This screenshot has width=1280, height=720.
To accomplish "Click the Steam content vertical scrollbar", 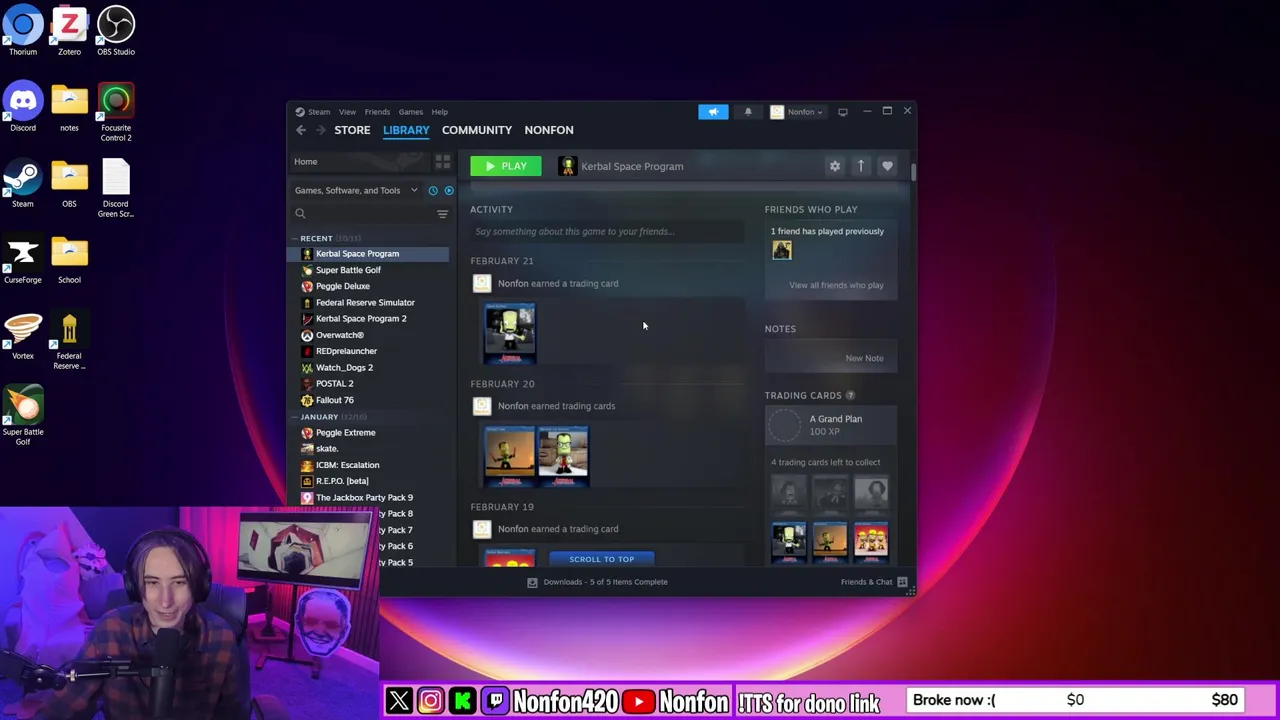I will point(914,171).
